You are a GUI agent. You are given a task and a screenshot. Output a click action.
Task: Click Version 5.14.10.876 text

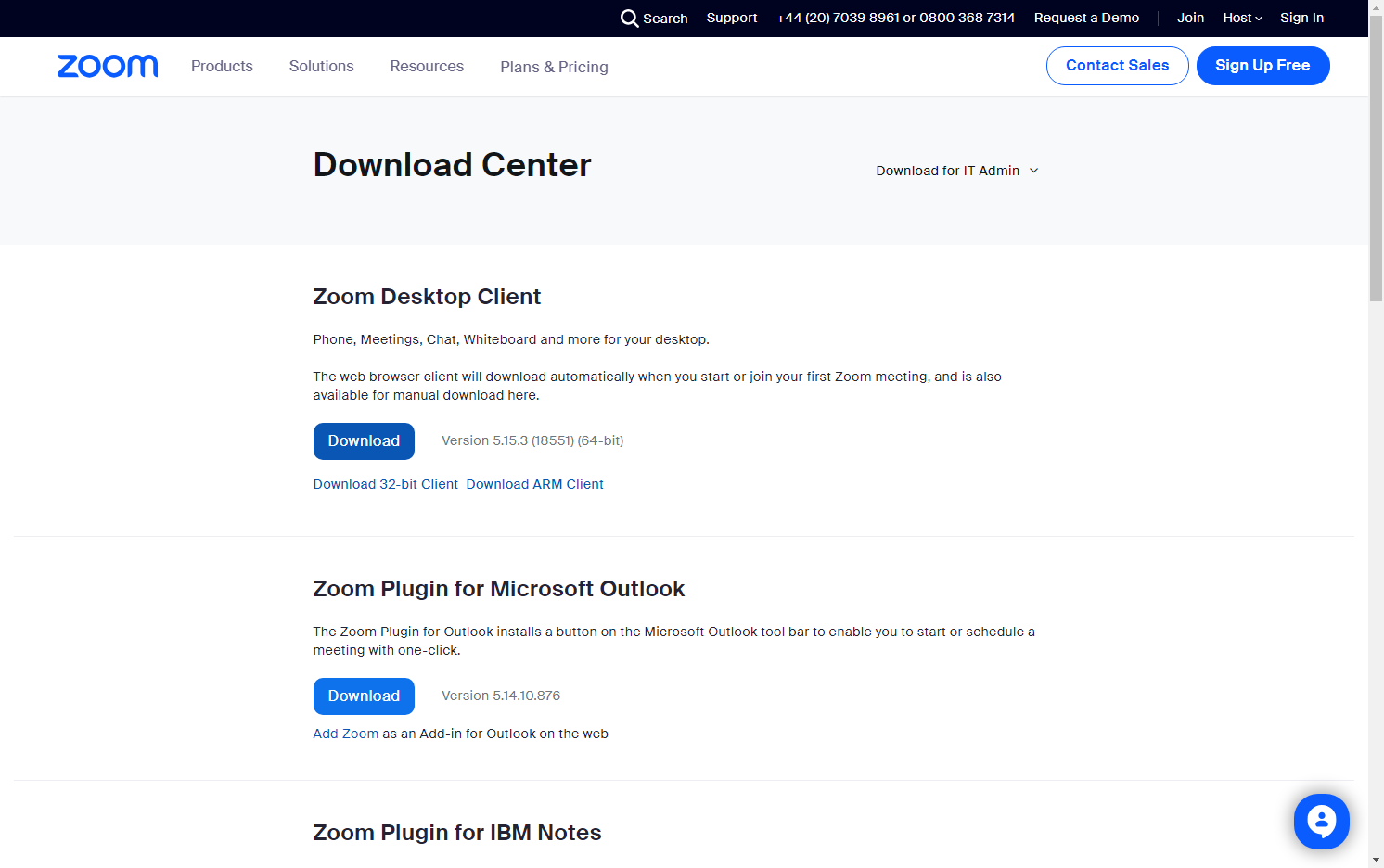click(x=501, y=696)
